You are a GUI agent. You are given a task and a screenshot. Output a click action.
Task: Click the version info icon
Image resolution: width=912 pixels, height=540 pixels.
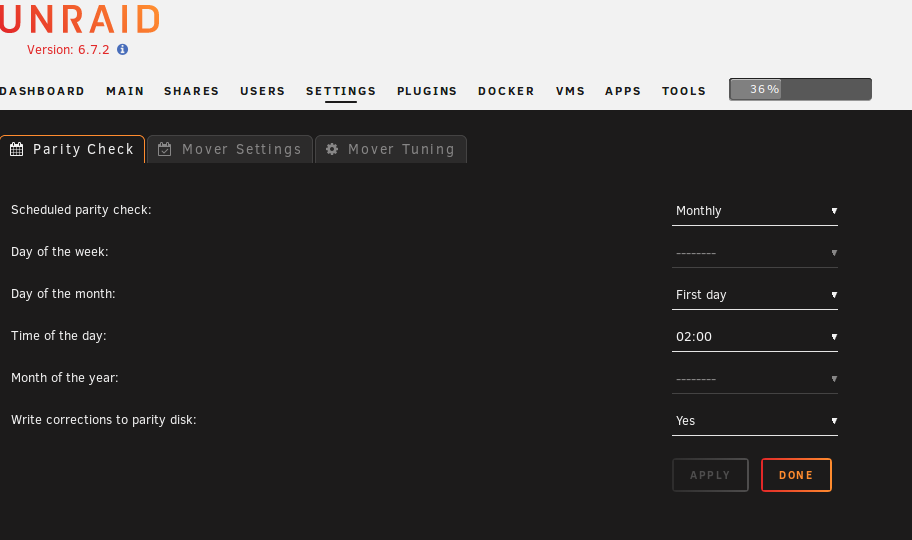pos(122,49)
